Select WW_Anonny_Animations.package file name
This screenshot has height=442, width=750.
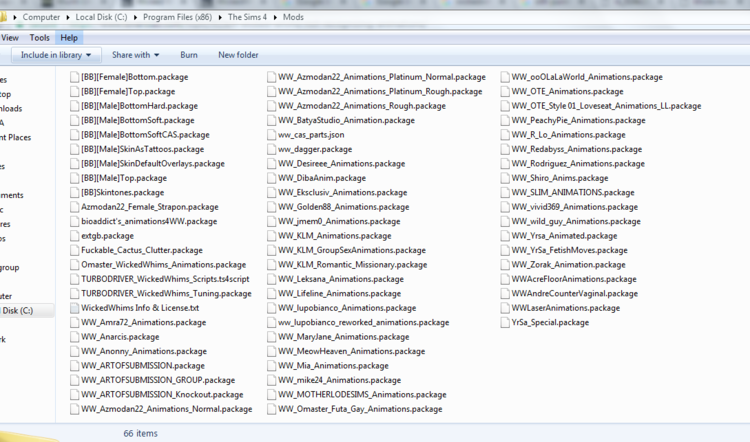click(x=144, y=351)
